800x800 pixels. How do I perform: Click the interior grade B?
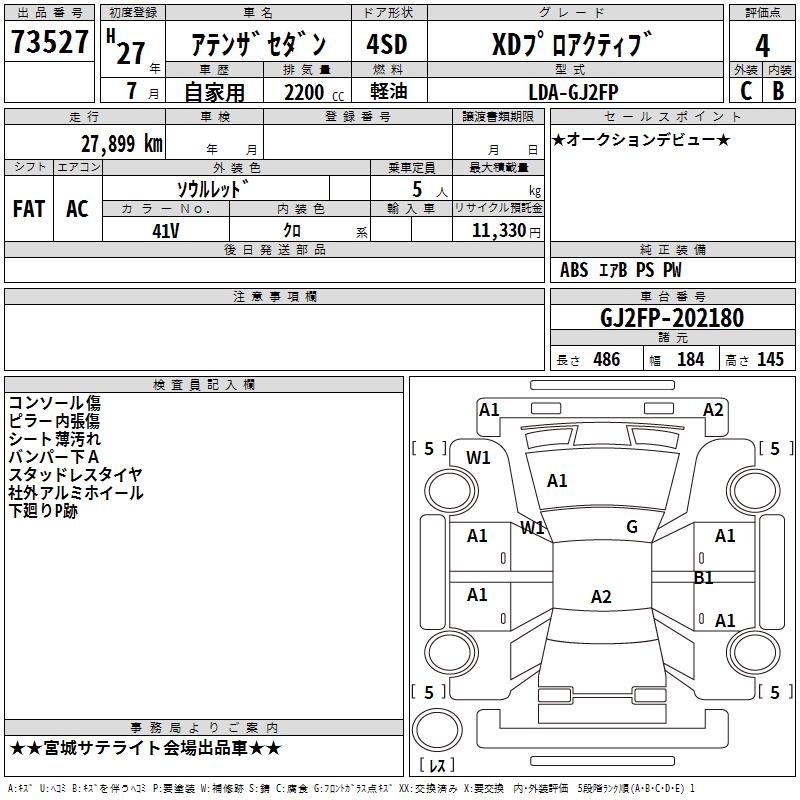pos(778,90)
